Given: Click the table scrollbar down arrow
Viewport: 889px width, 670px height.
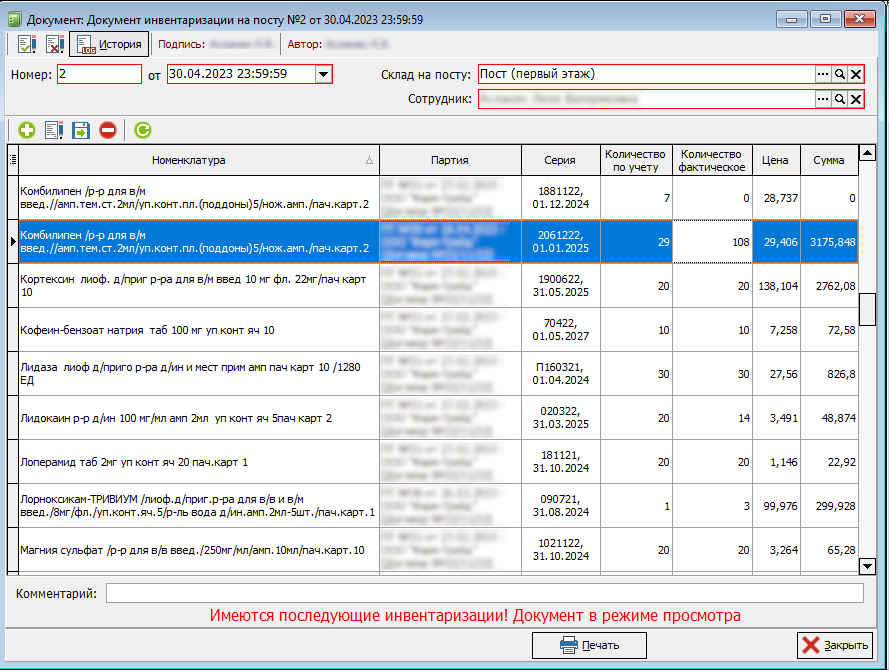Looking at the screenshot, I should pyautogui.click(x=868, y=567).
